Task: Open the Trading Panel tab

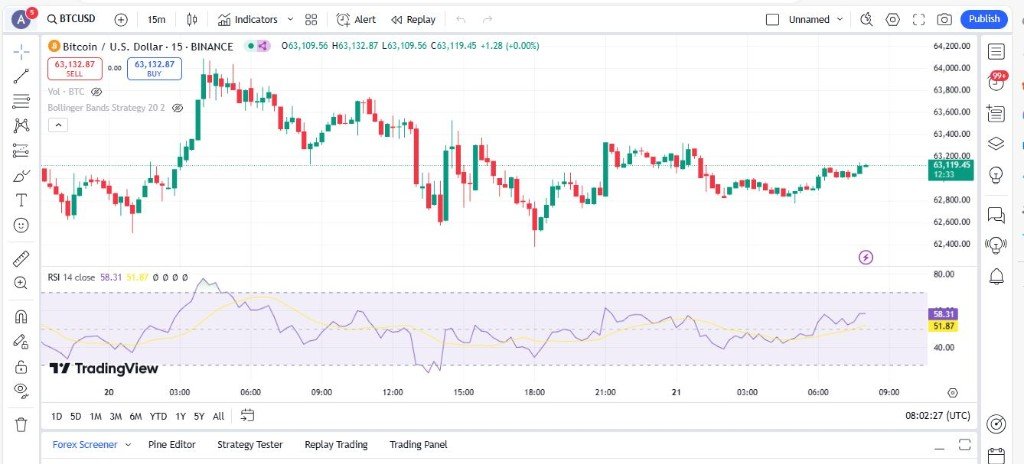Action: click(419, 444)
